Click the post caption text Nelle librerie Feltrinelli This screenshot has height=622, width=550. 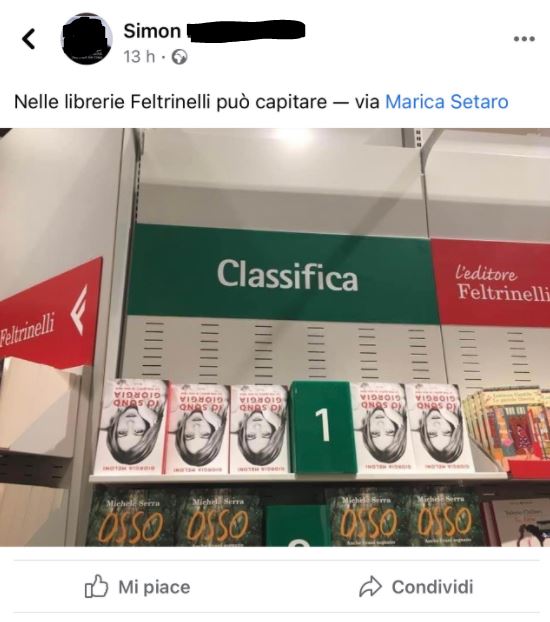112,102
